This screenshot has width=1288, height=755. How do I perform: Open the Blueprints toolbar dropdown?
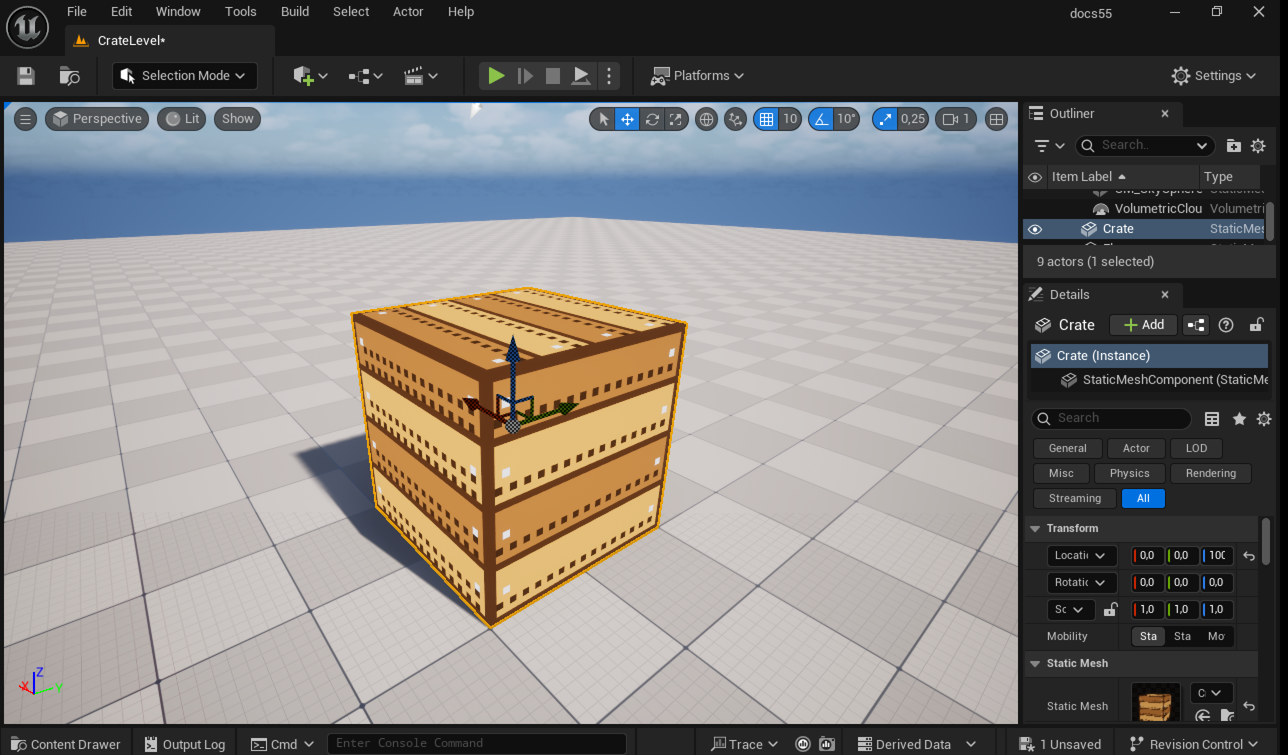366,76
